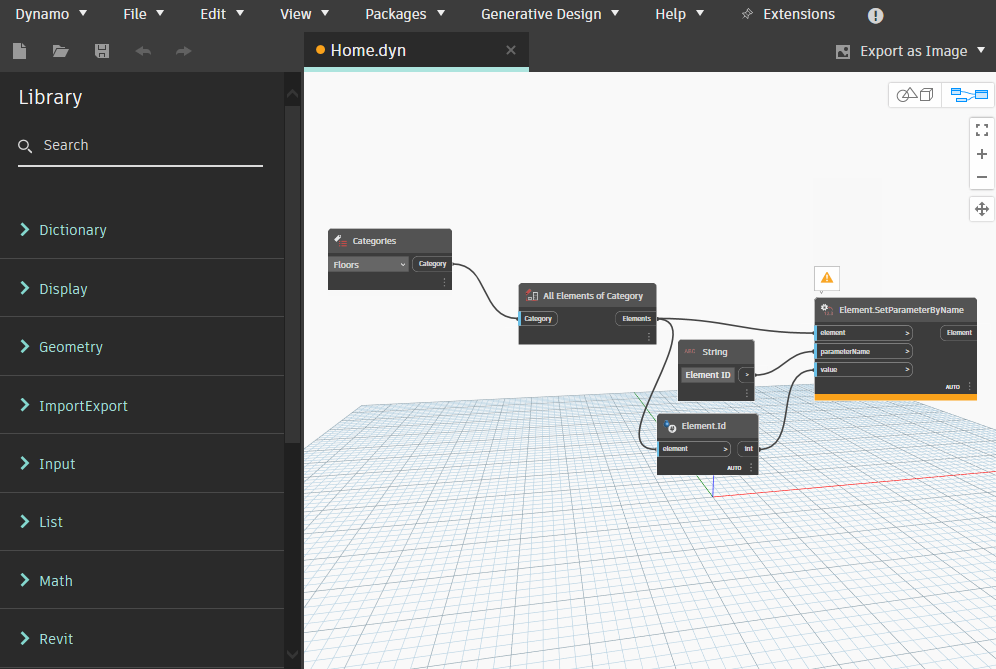The width and height of the screenshot is (996, 669).
Task: Click the Element output port on SetParameterByName
Action: pyautogui.click(x=959, y=332)
